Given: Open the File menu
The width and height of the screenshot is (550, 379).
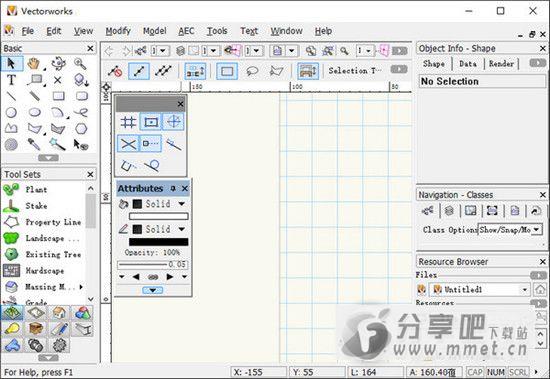Looking at the screenshot, I should (x=28, y=31).
